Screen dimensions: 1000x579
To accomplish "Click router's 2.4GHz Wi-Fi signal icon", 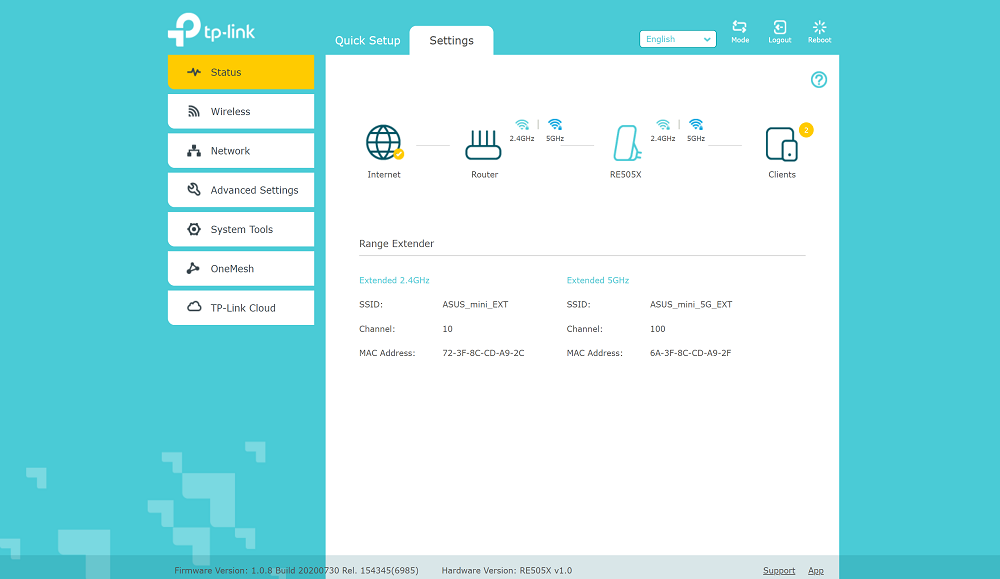I will coord(522,124).
